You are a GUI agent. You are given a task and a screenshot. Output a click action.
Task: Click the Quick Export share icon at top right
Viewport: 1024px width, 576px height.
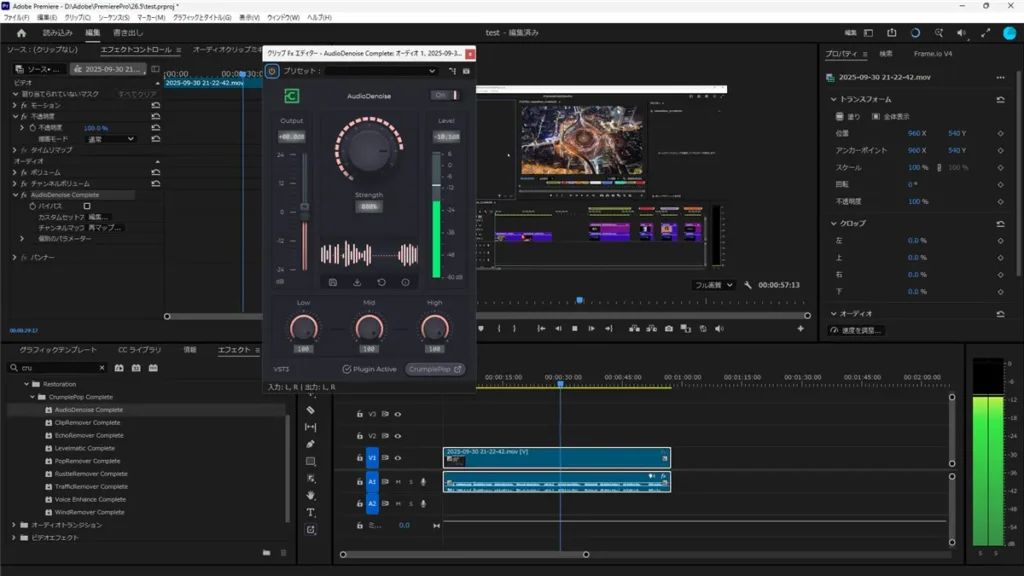click(891, 33)
